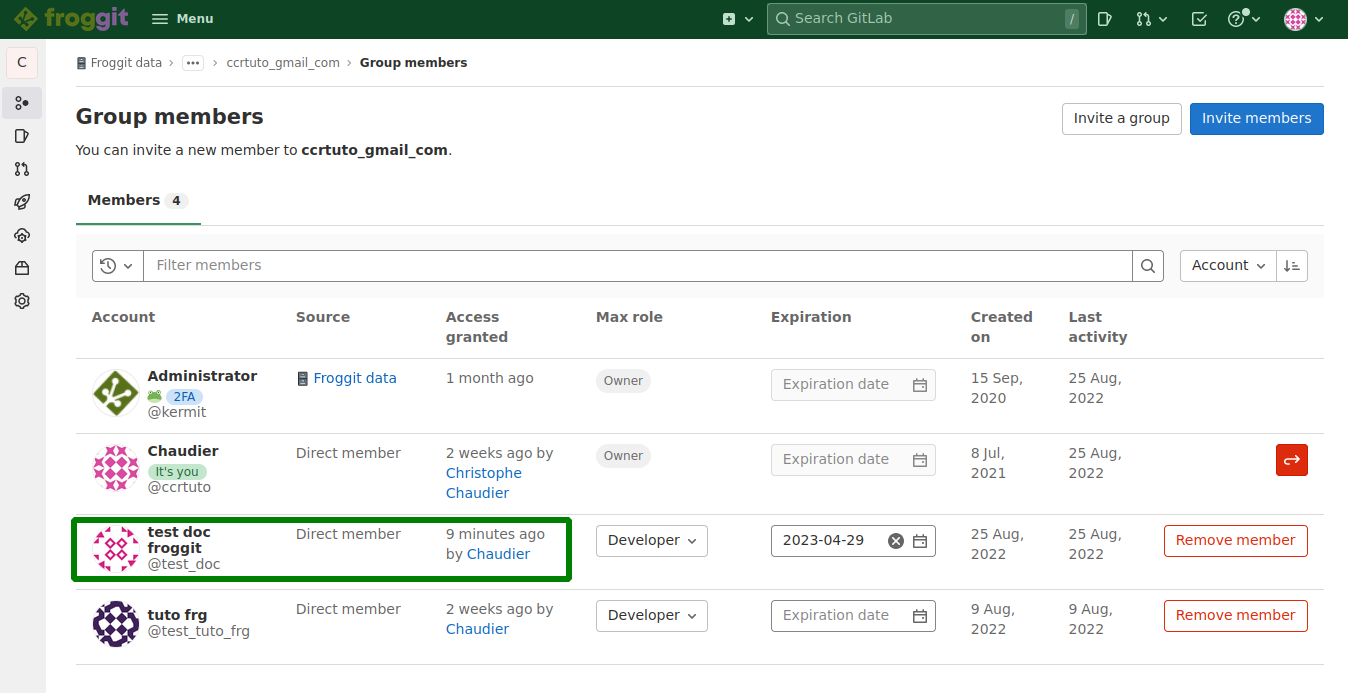Open the Developer role dropdown for test doc froggit
The height and width of the screenshot is (693, 1348).
click(652, 541)
